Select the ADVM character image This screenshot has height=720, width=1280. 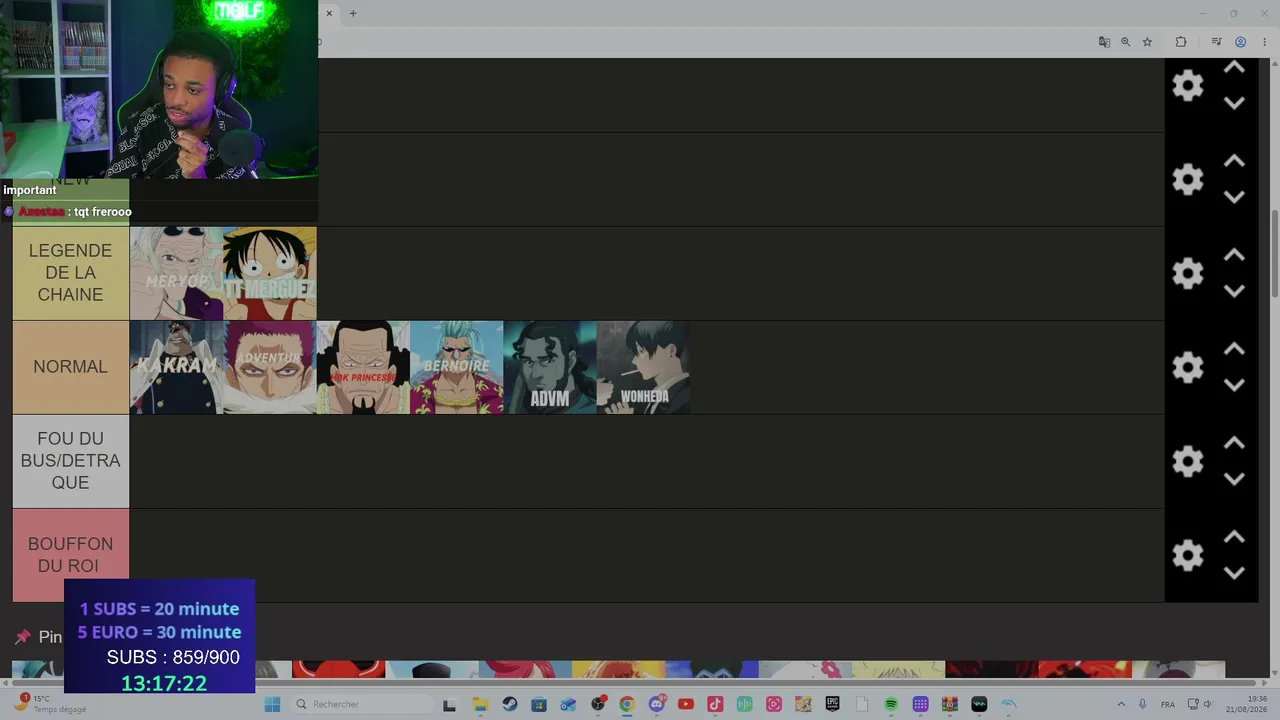tap(550, 367)
